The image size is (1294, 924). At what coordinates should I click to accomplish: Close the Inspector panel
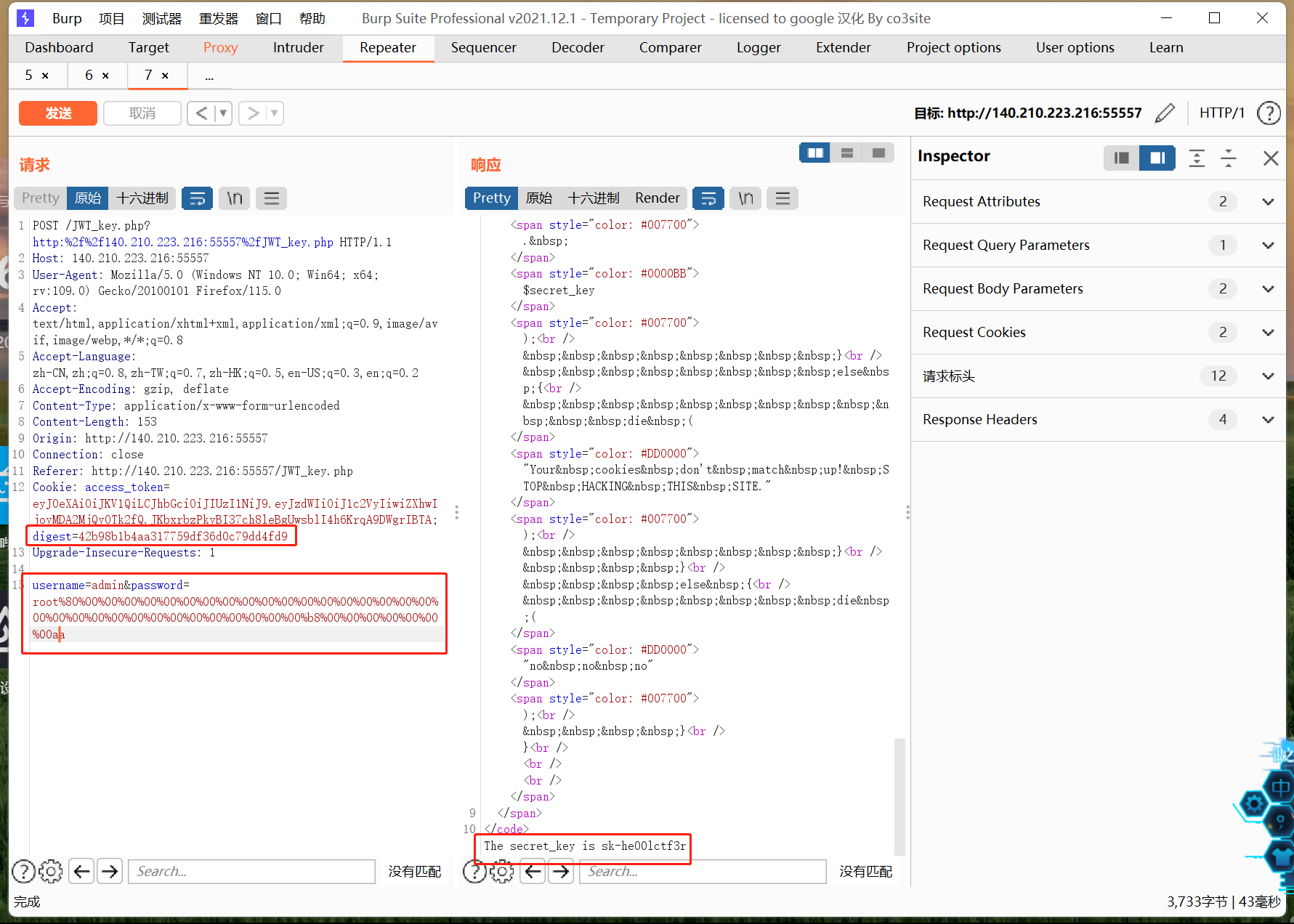(x=1270, y=158)
